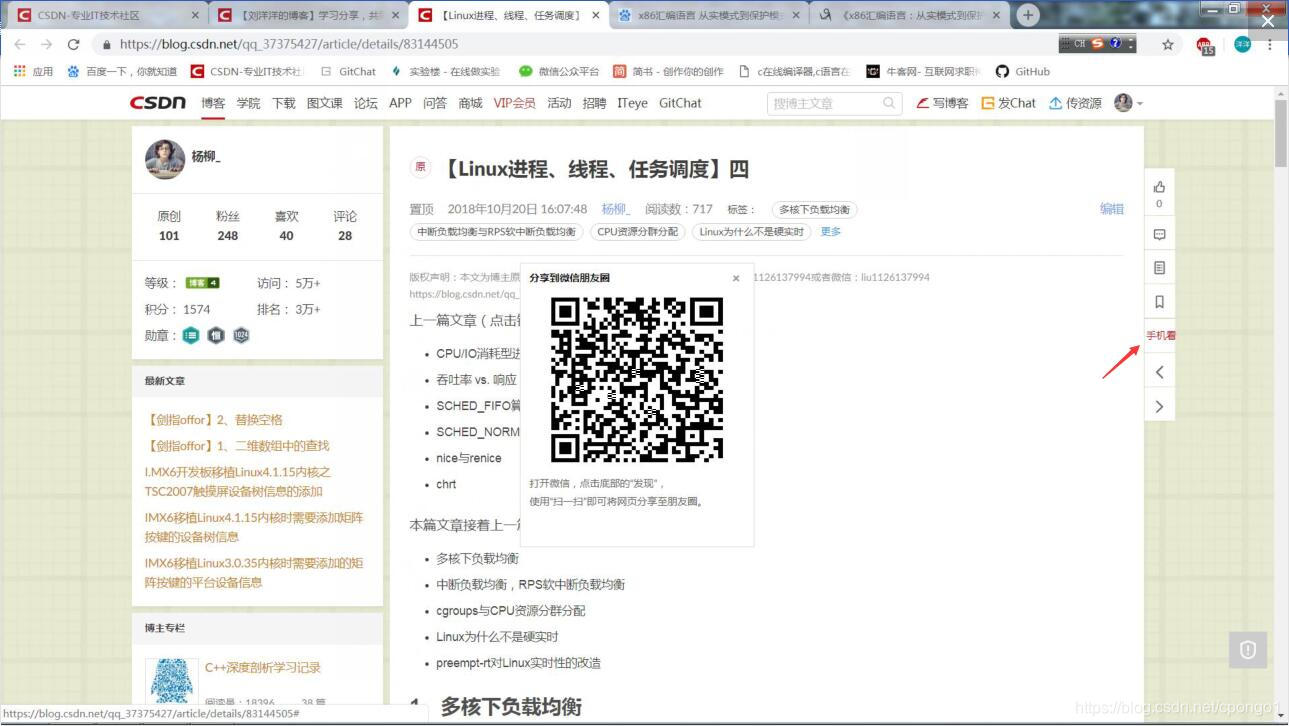The height and width of the screenshot is (726, 1289).
Task: Go to next article with right chevron
Action: click(x=1159, y=406)
